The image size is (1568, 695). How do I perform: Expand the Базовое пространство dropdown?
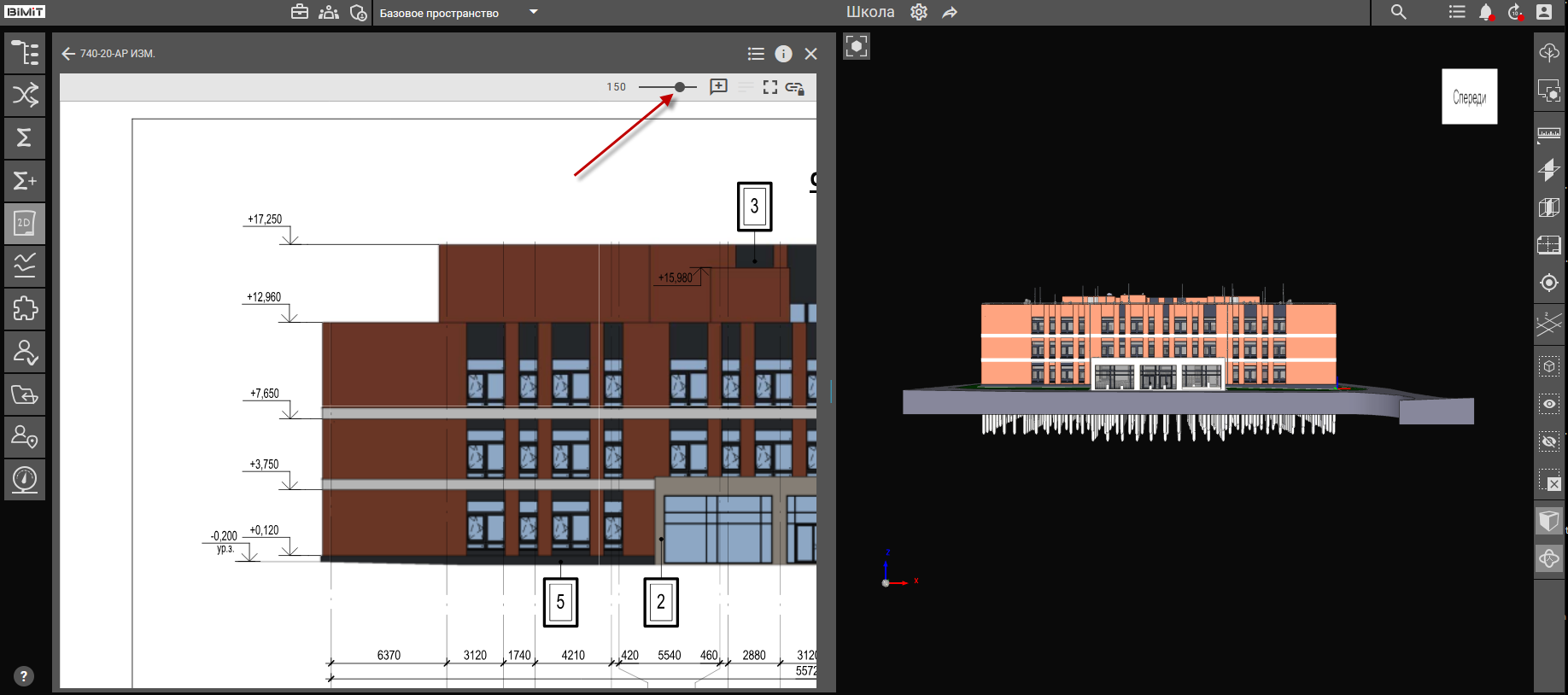pos(534,12)
